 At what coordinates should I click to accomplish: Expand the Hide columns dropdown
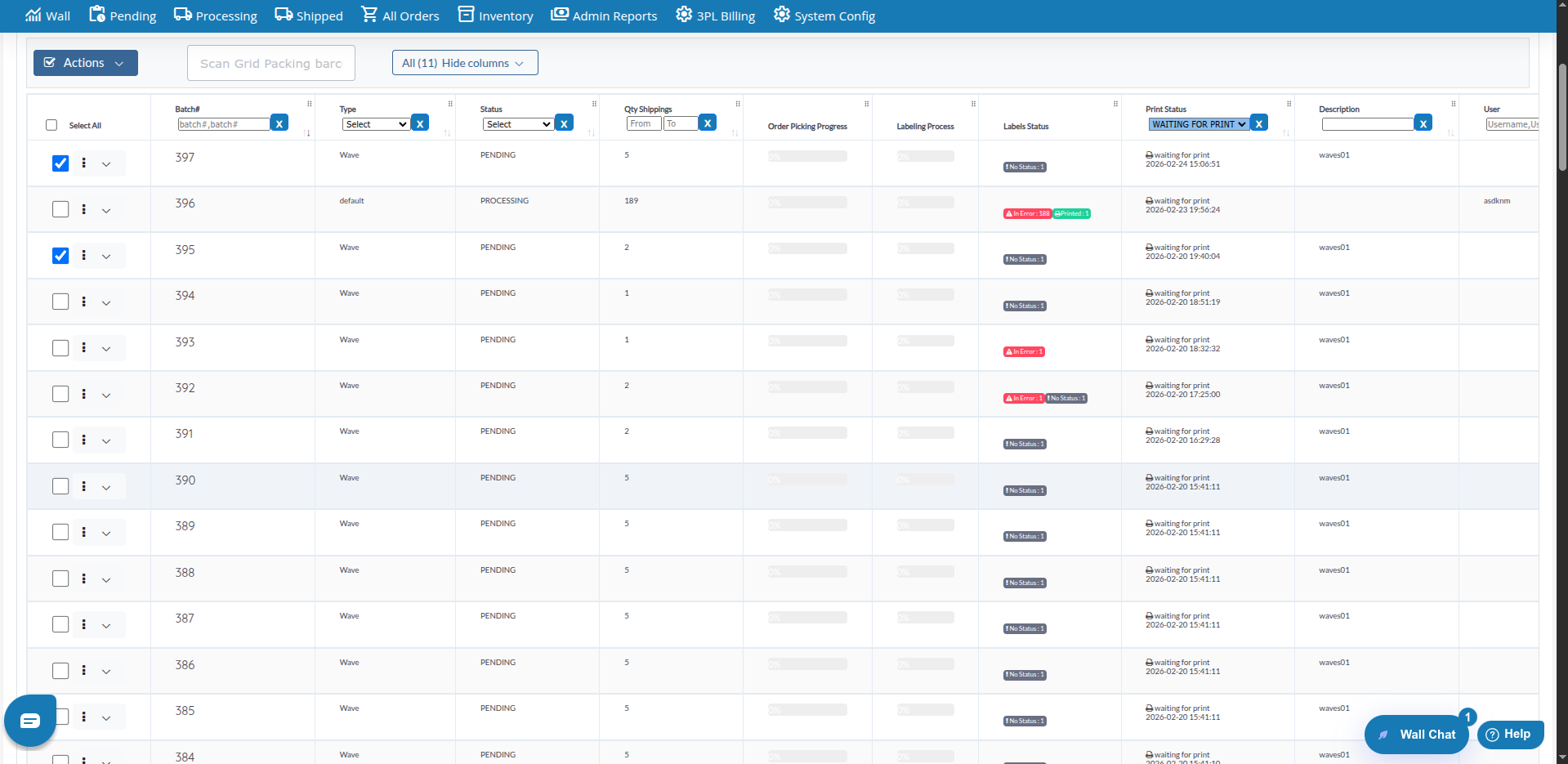point(465,63)
